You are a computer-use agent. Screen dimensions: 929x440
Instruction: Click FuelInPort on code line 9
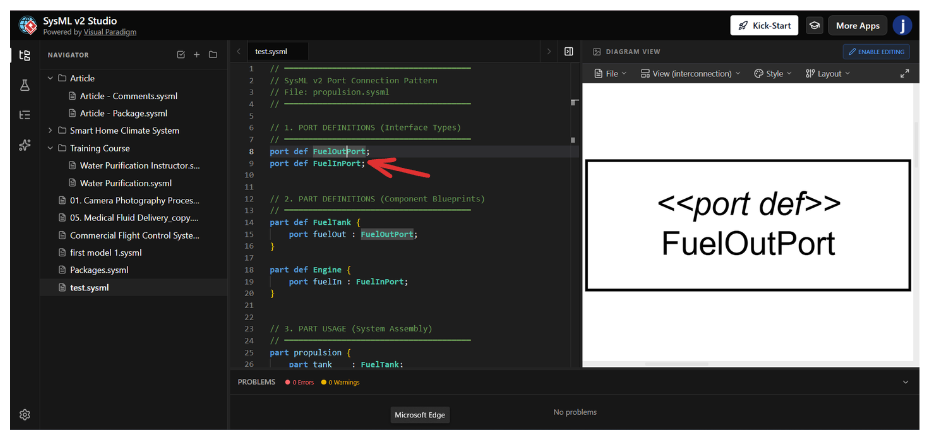337,163
